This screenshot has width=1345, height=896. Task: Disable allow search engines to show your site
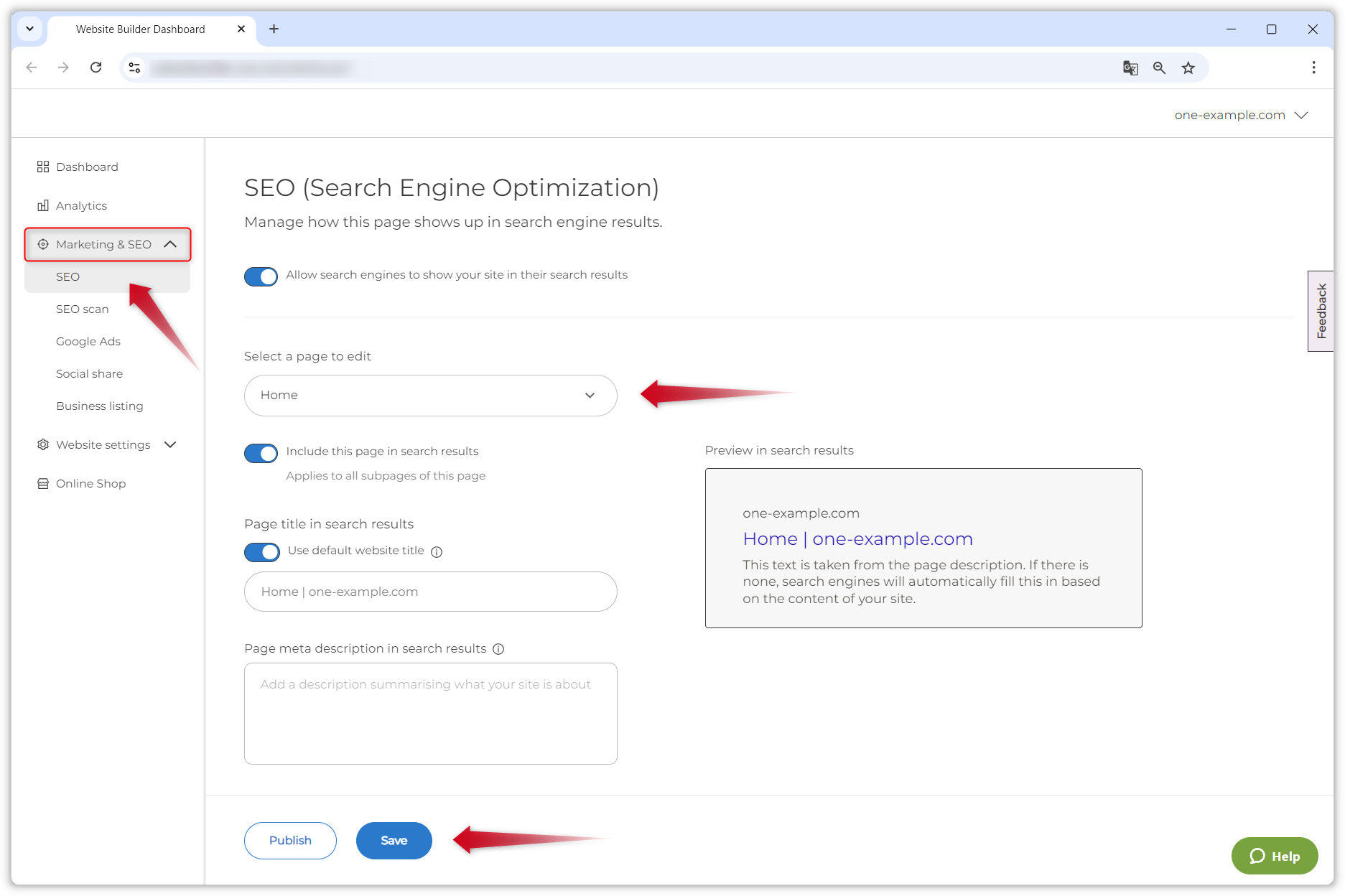click(x=261, y=276)
